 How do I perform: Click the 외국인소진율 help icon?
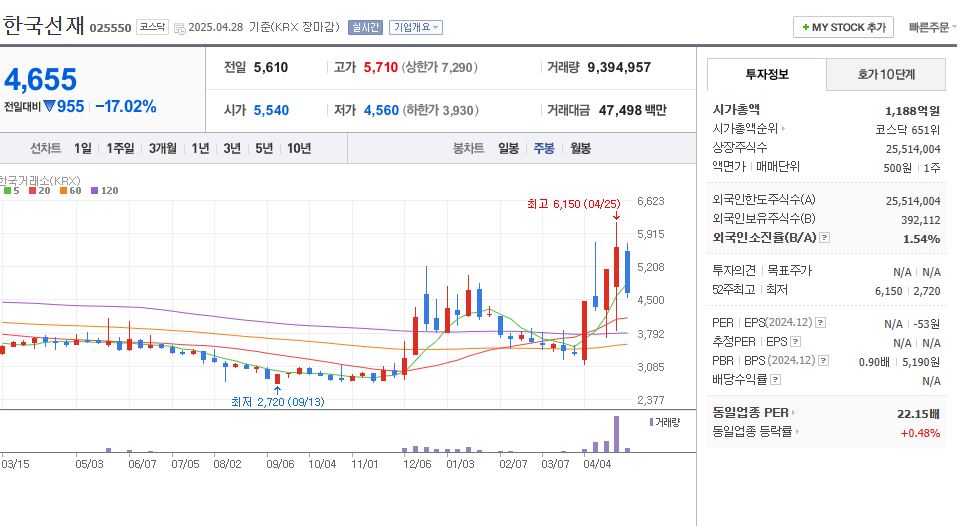pyautogui.click(x=824, y=237)
